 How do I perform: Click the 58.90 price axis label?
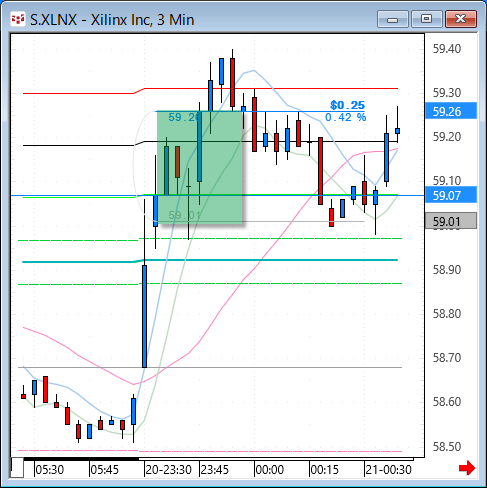[x=447, y=270]
